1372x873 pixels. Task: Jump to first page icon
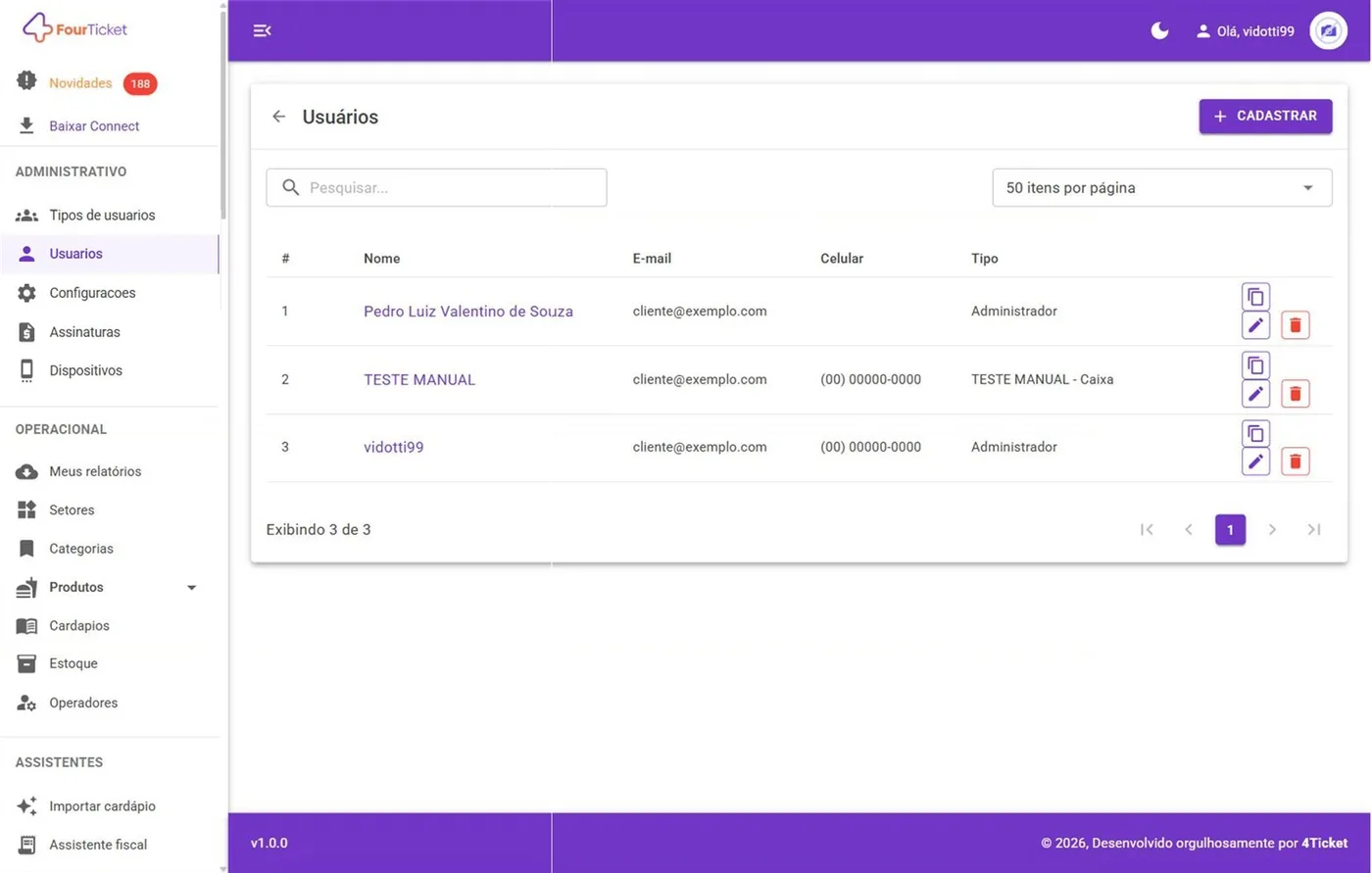(1147, 529)
